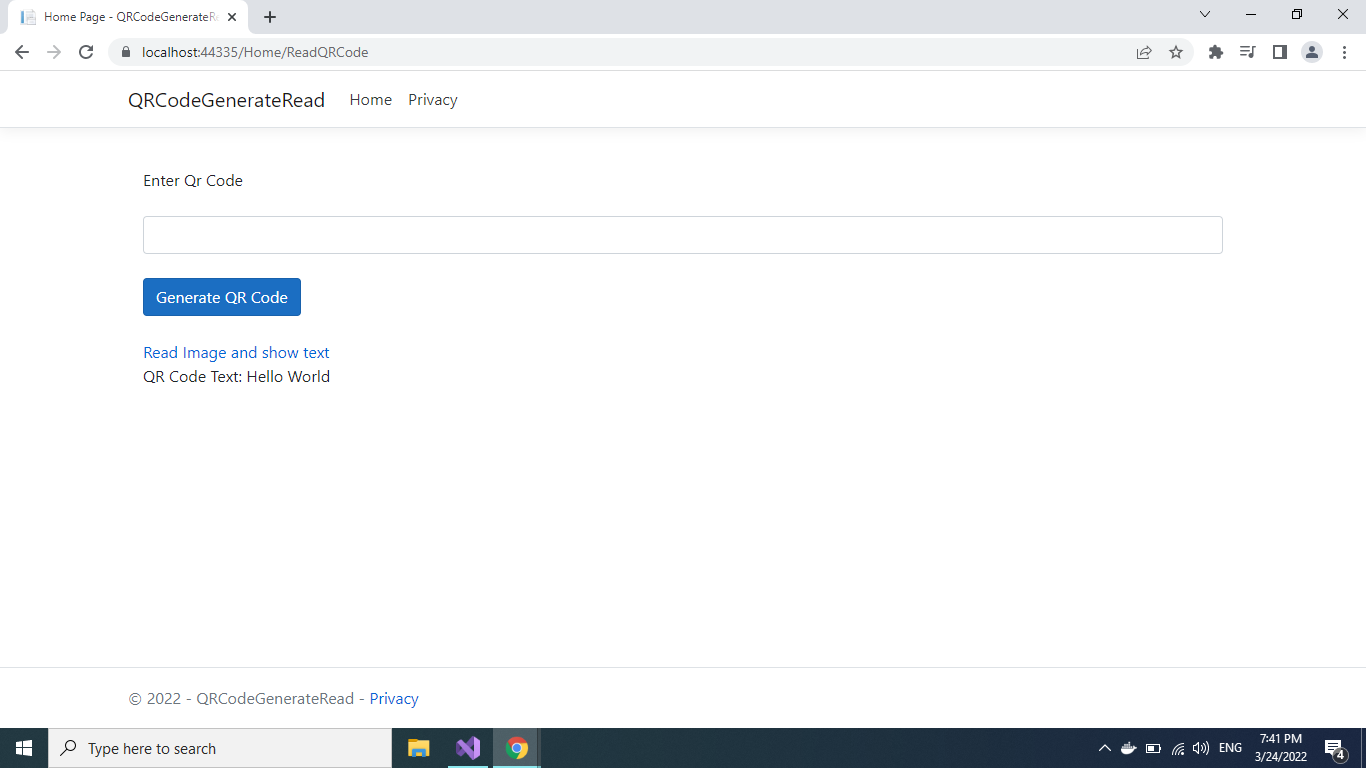Open the Home nav link
1366x768 pixels.
370,100
